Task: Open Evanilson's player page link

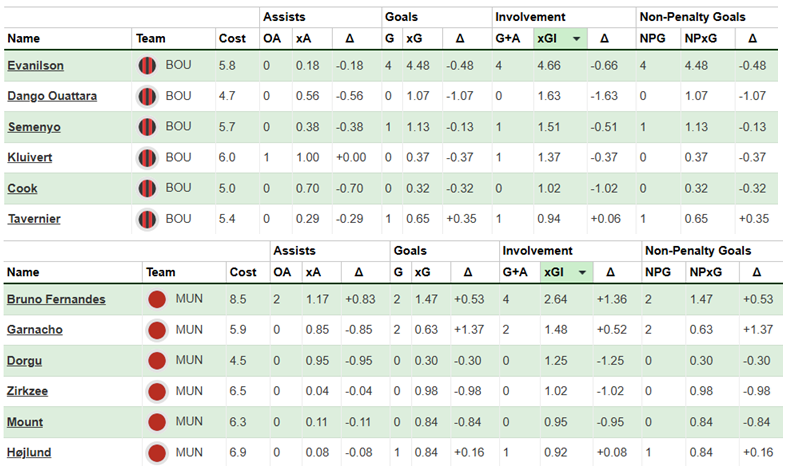Action: (x=36, y=67)
